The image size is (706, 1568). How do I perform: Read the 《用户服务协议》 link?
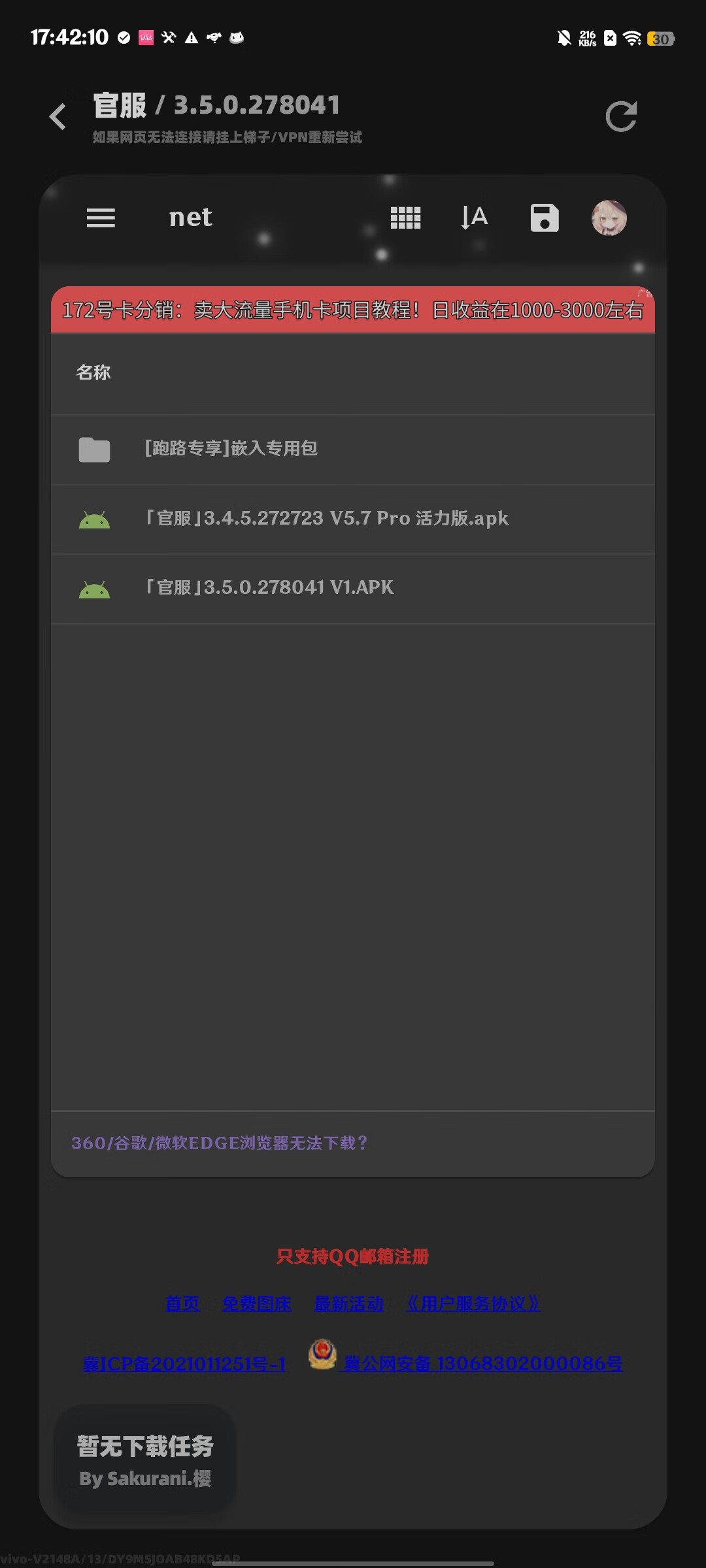[x=473, y=1303]
